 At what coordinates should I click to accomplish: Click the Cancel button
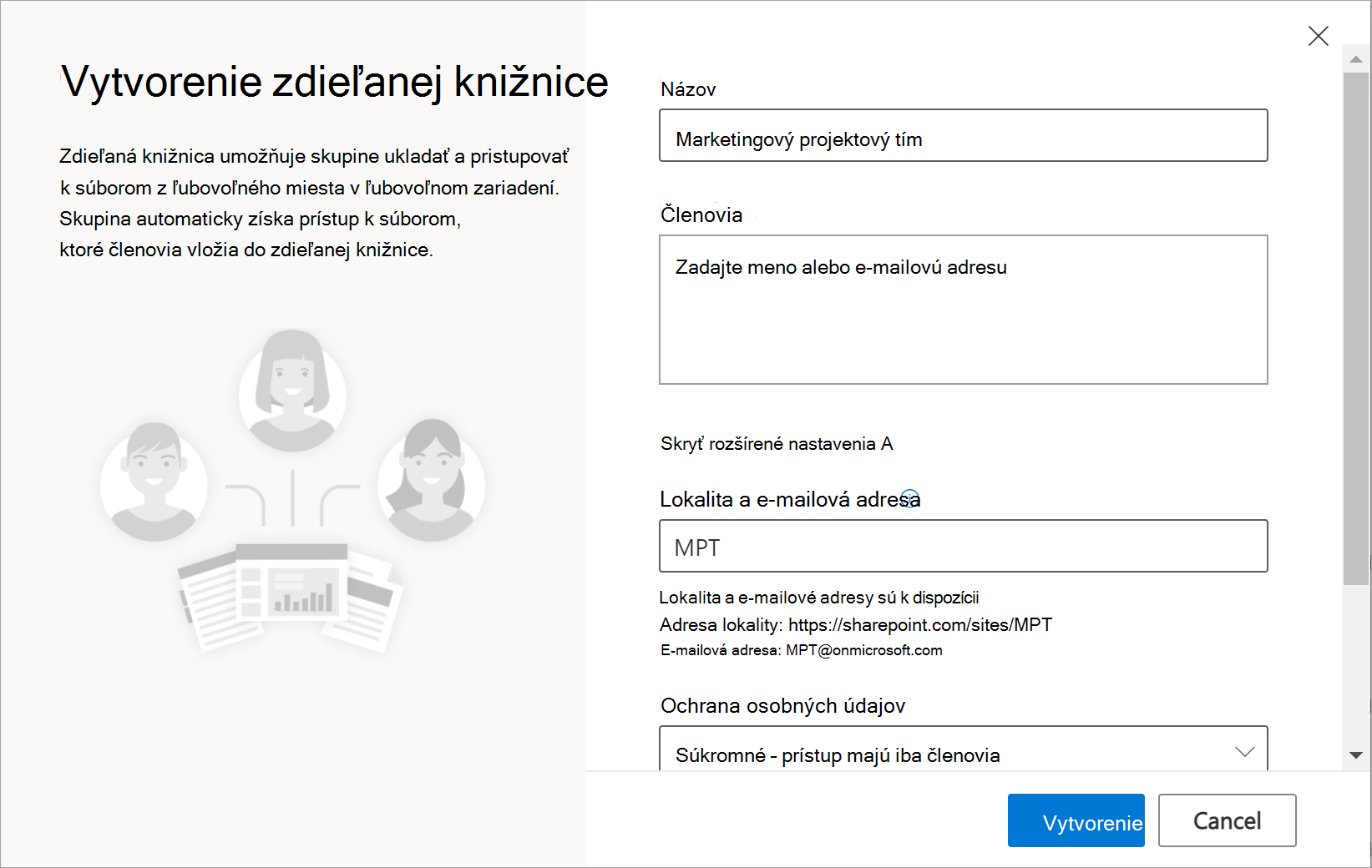(x=1227, y=820)
